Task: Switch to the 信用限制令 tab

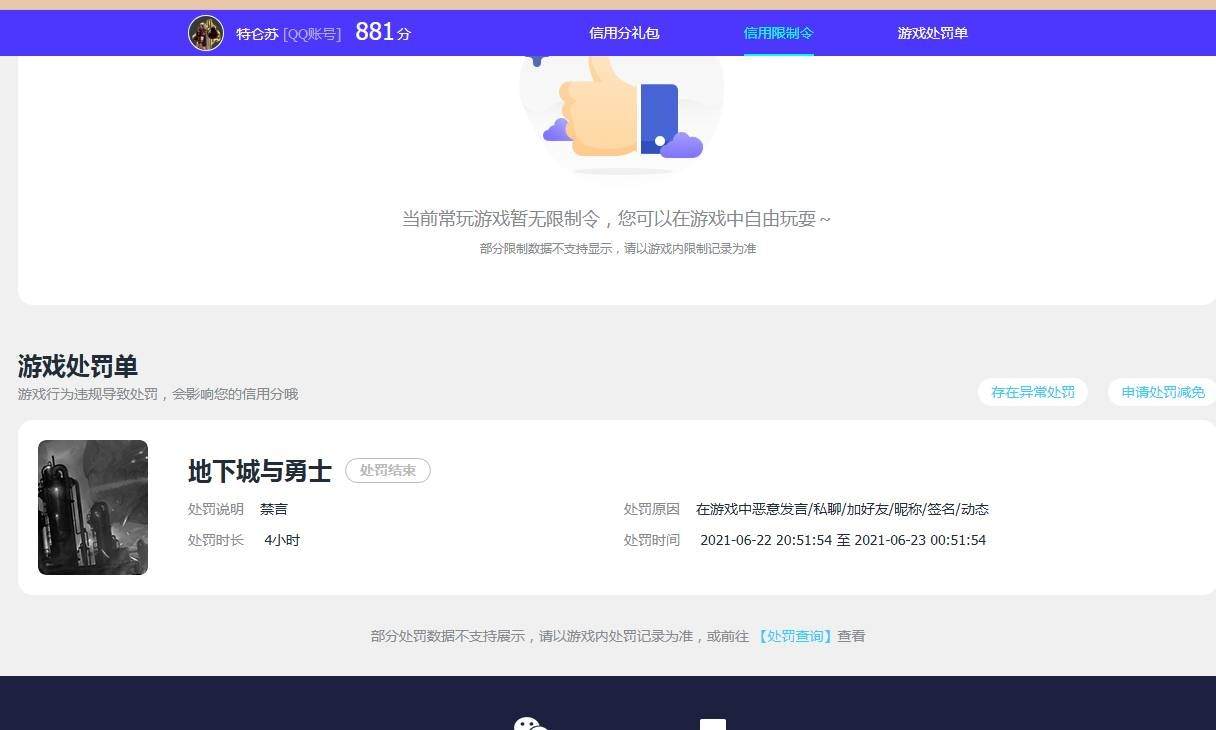Action: pos(778,33)
